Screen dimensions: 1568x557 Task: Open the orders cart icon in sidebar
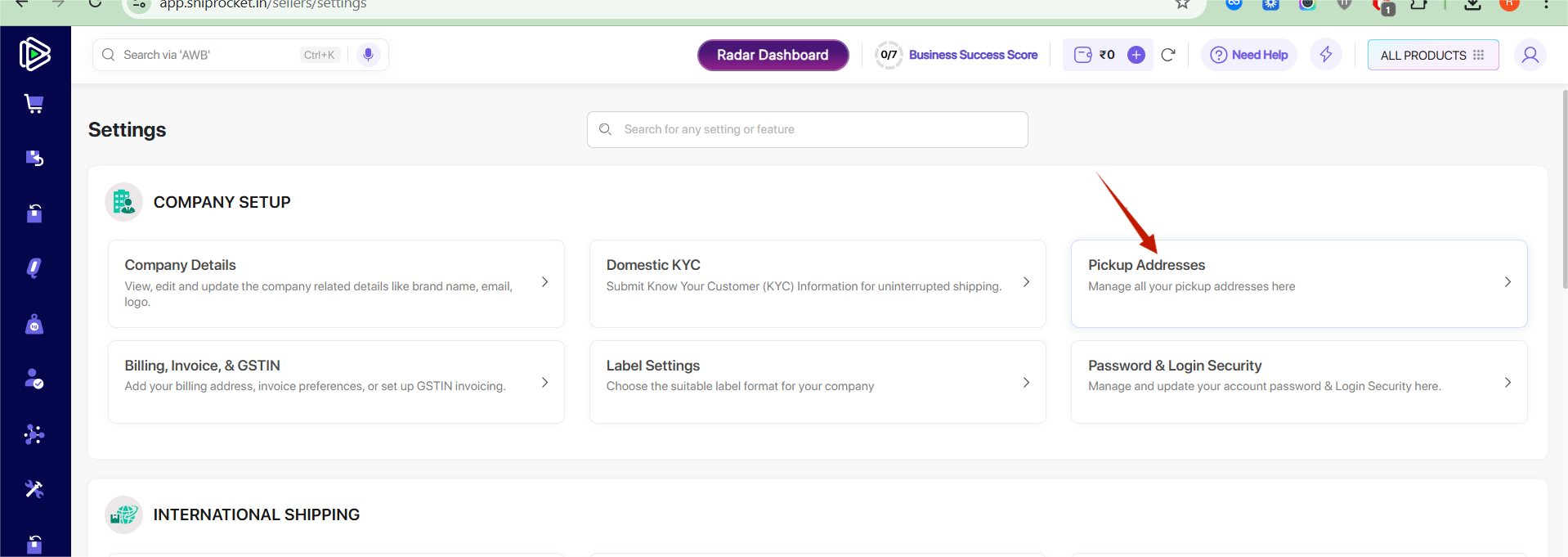pos(34,104)
